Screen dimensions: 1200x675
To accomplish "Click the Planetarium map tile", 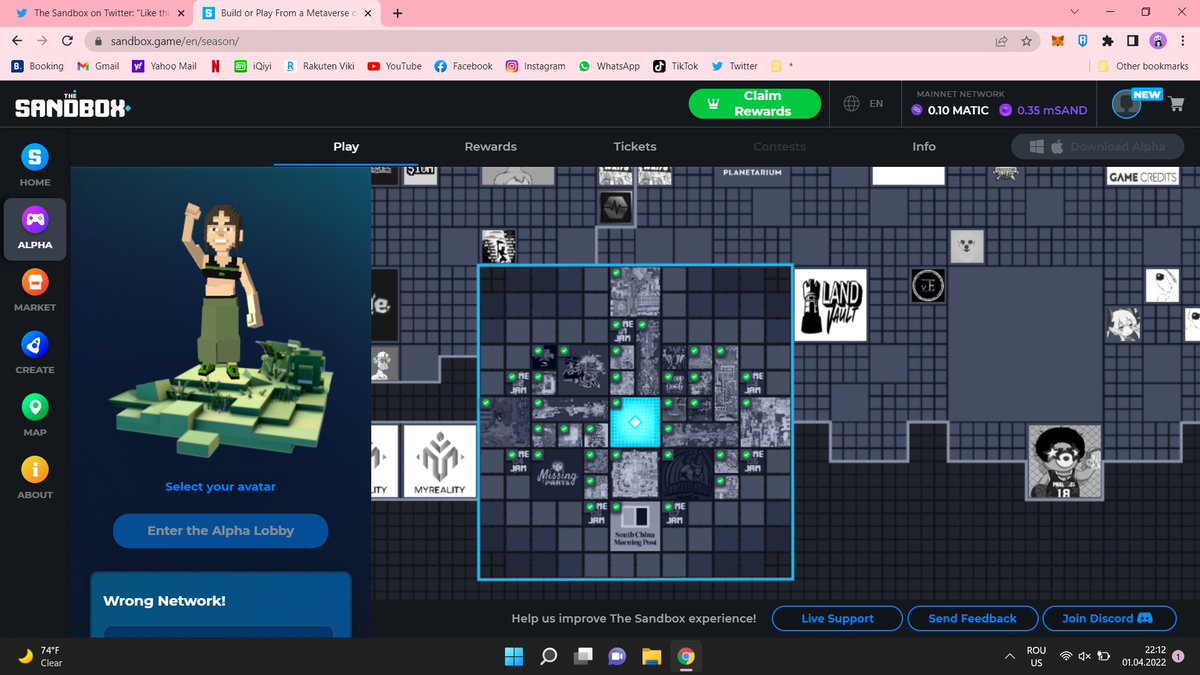I will point(752,173).
